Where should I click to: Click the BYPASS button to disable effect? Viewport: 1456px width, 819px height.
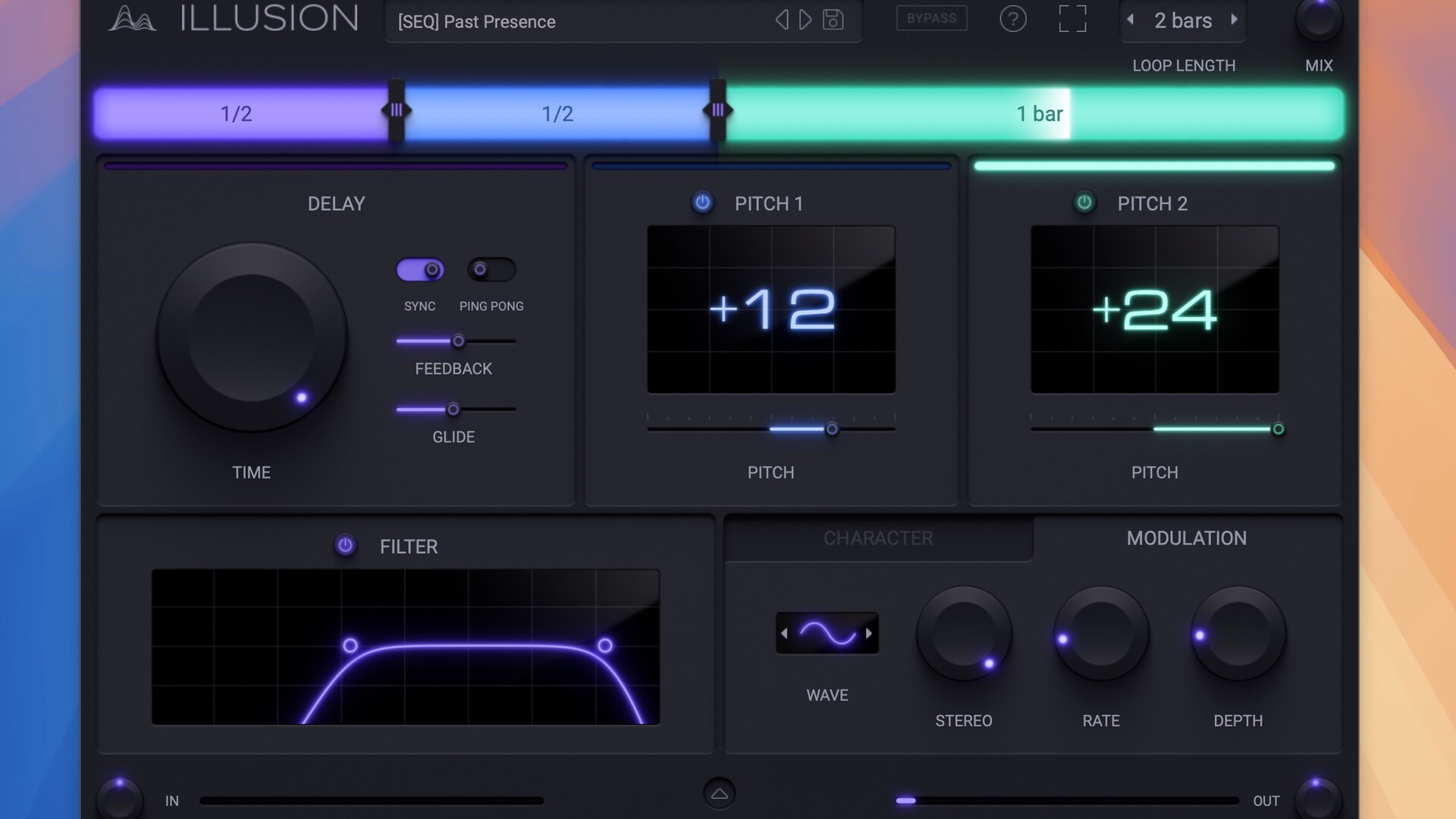point(931,18)
